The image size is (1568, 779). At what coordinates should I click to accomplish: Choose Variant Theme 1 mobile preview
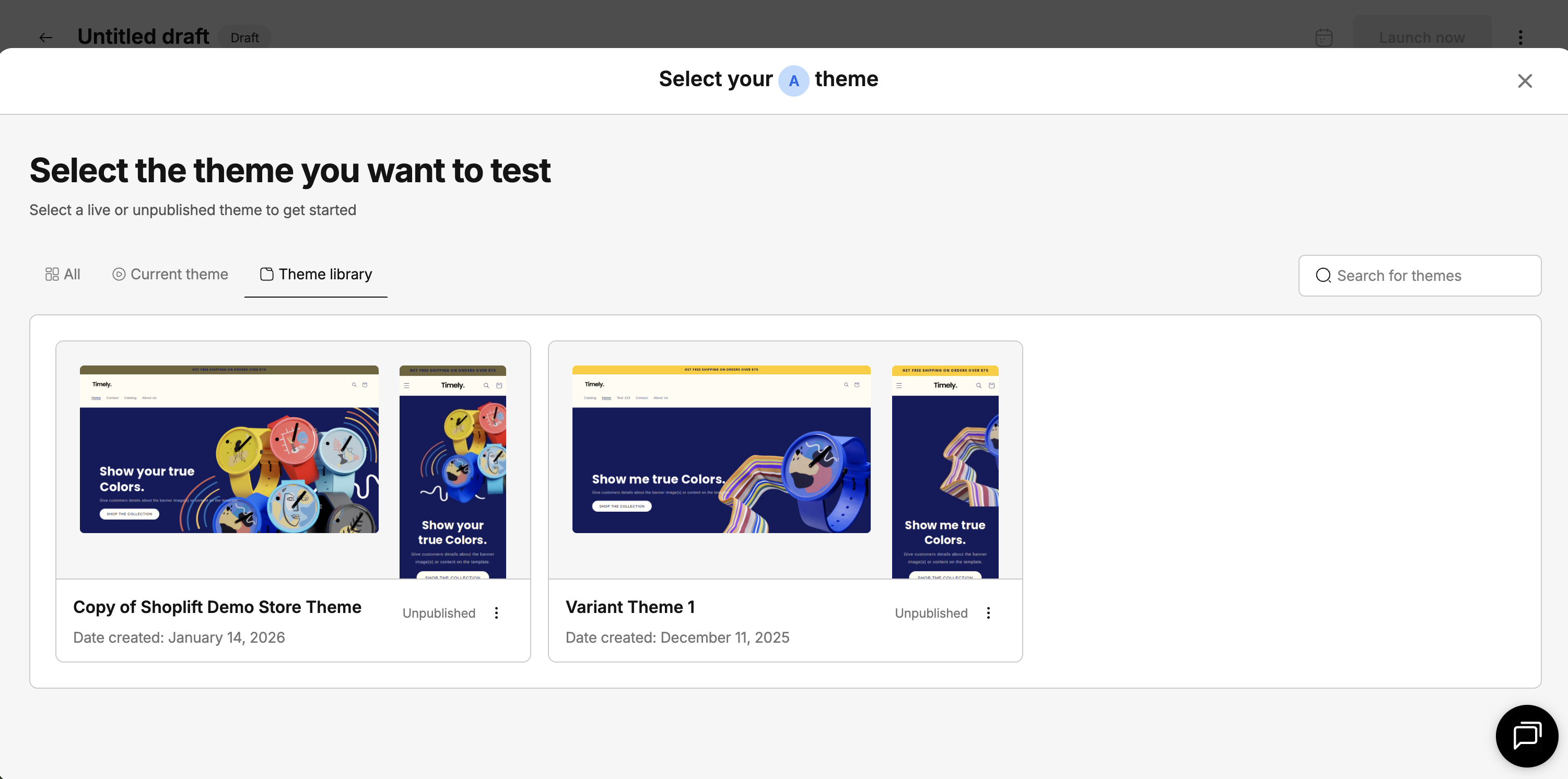tap(945, 471)
